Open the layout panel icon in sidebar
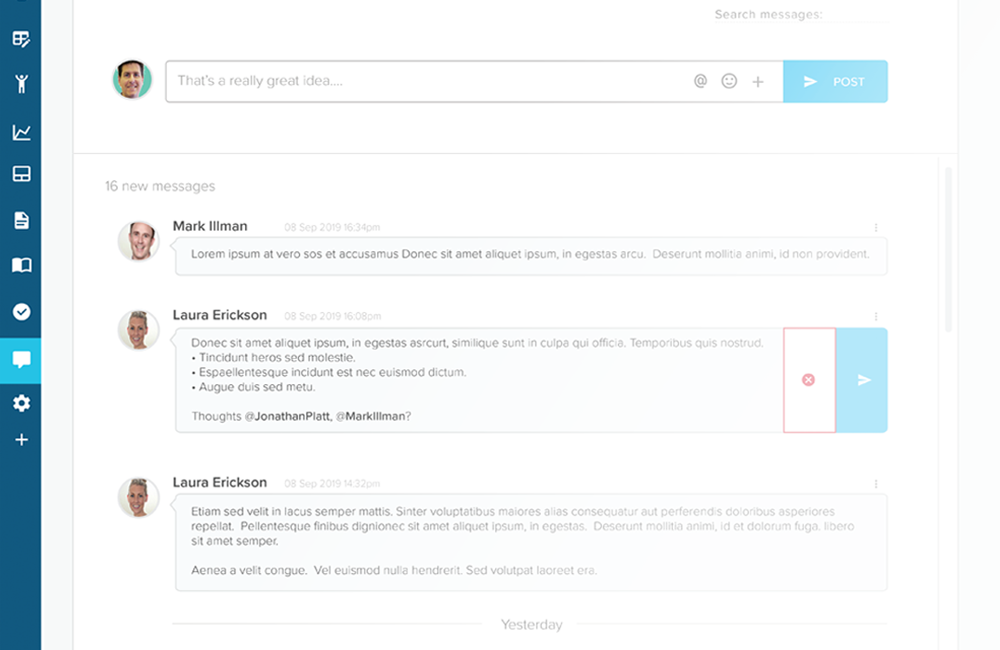Viewport: 1000px width, 650px height. [x=21, y=174]
